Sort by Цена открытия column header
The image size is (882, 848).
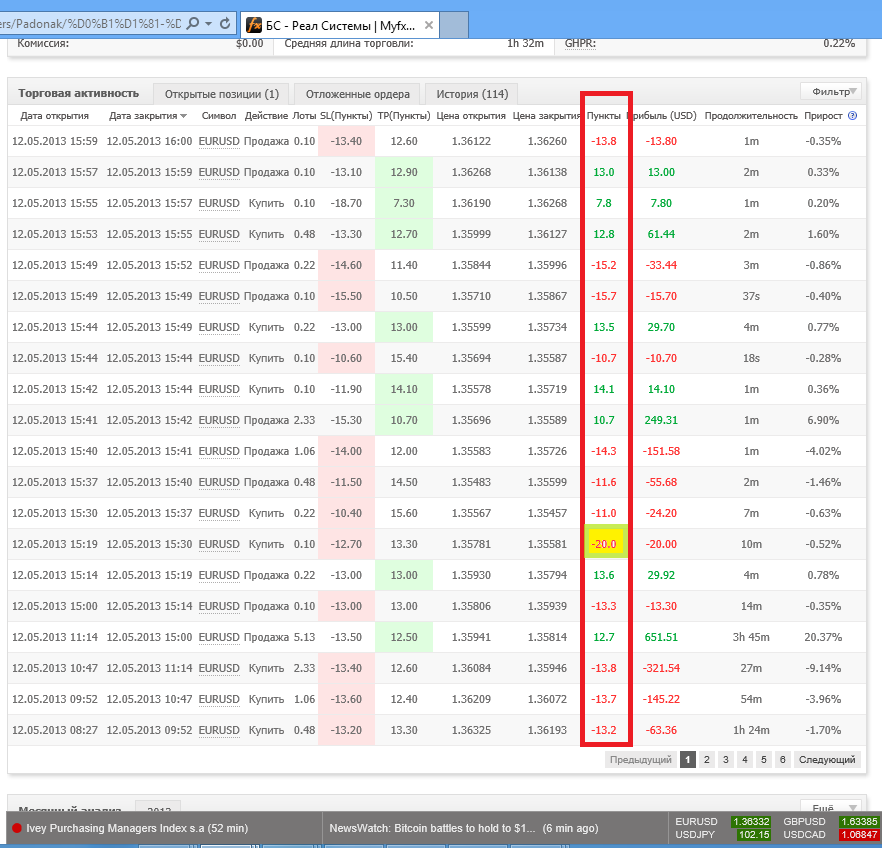pos(471,116)
